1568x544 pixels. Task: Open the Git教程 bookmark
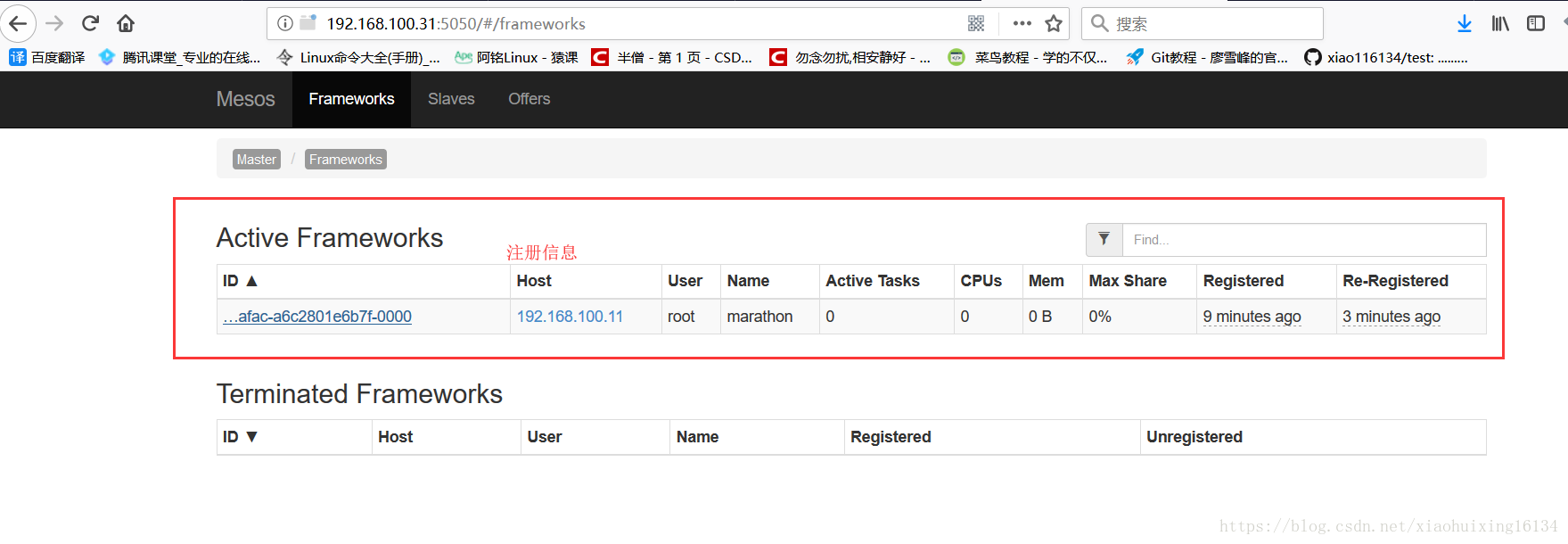(1207, 57)
